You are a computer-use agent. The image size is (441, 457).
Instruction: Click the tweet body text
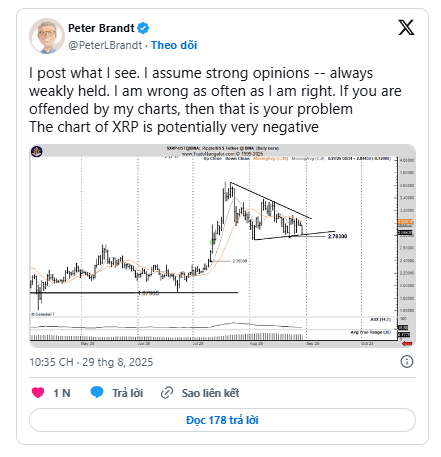tap(215, 100)
